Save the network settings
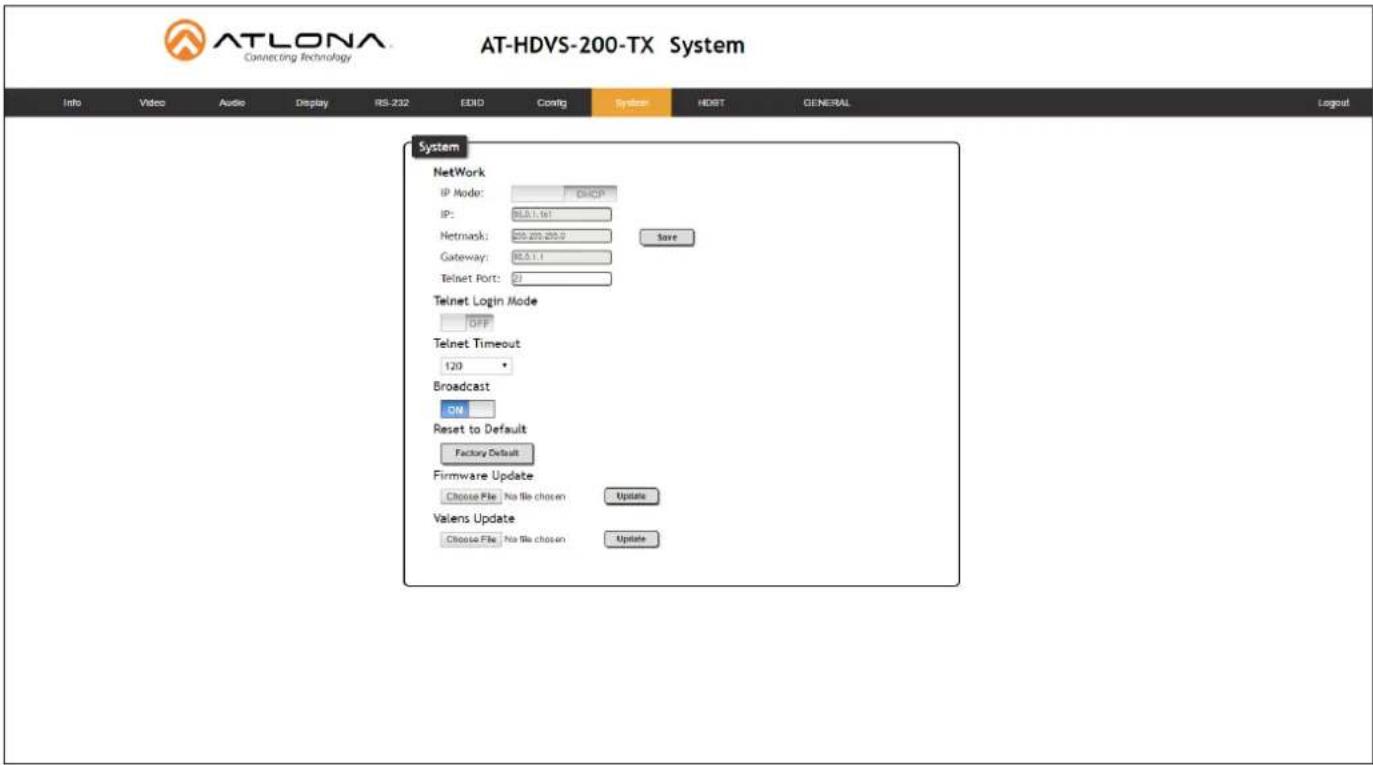Viewport: 1373px width, 765px height. pyautogui.click(x=667, y=238)
